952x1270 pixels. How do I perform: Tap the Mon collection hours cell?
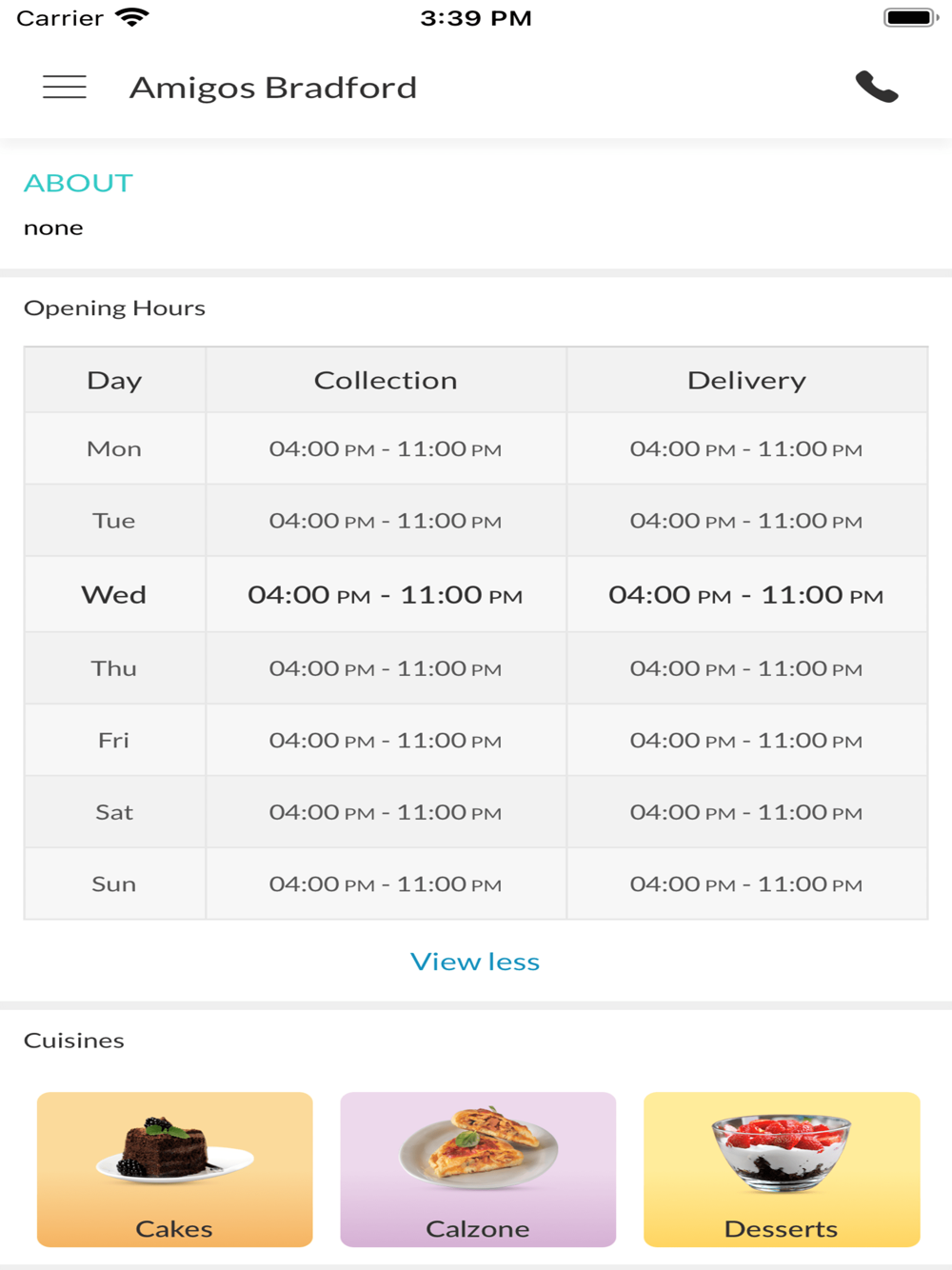click(x=386, y=448)
